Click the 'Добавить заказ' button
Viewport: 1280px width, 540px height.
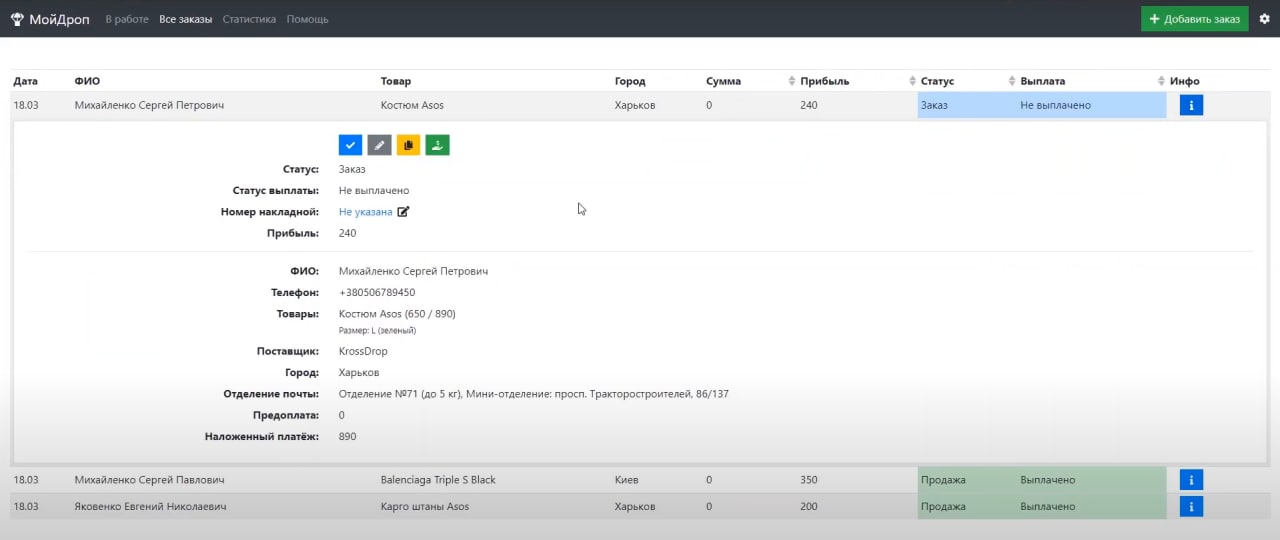[x=1194, y=19]
